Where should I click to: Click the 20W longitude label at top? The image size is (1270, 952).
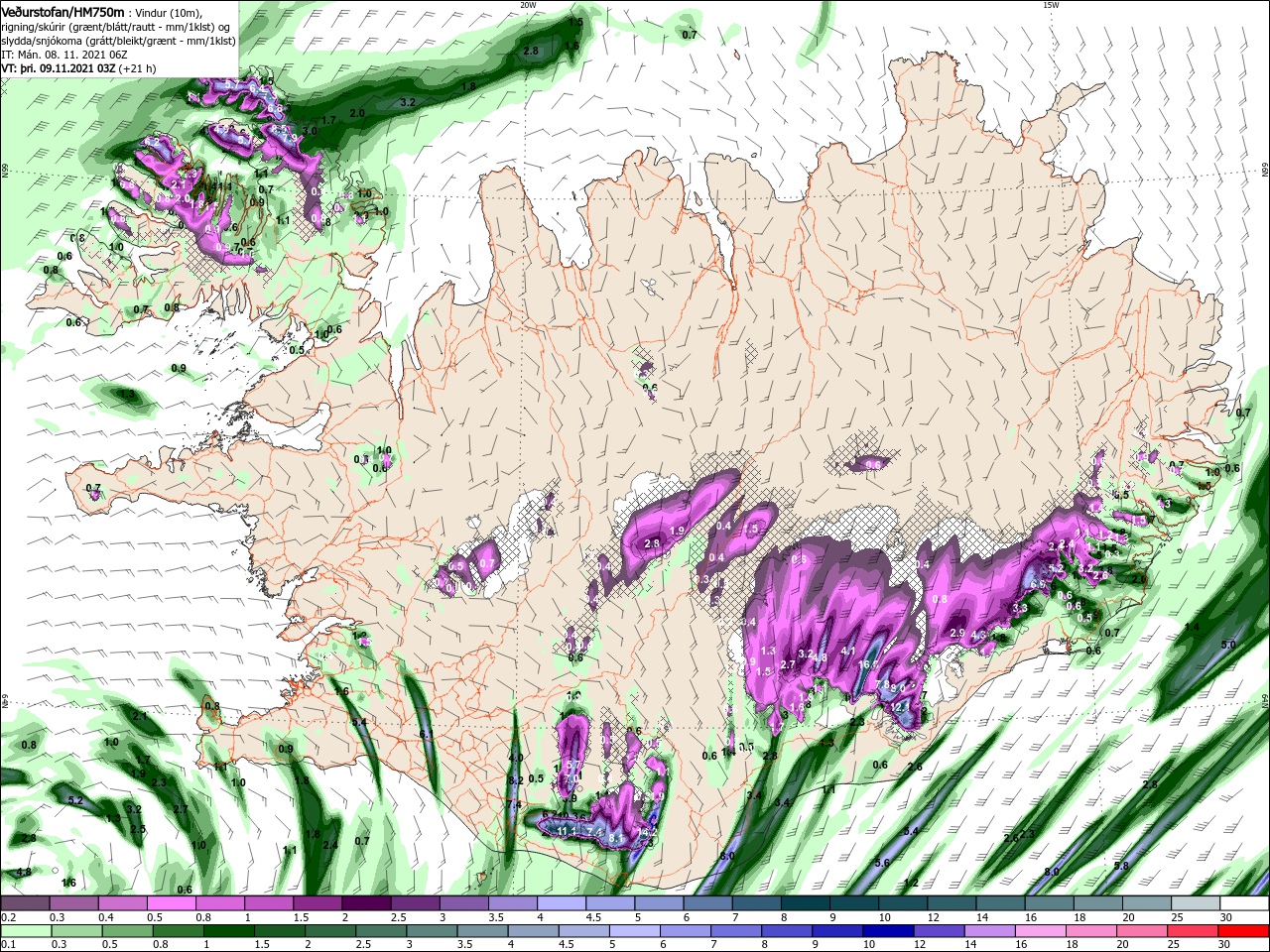(528, 5)
